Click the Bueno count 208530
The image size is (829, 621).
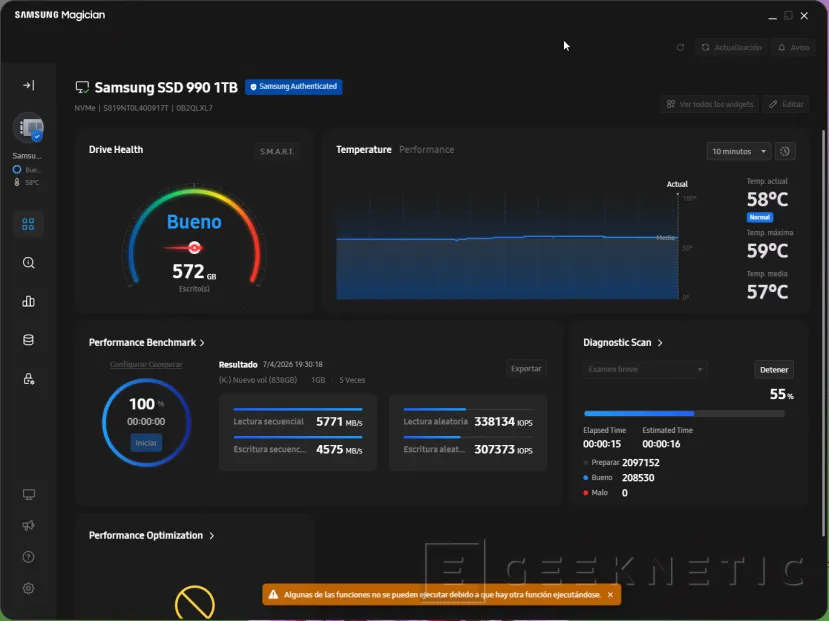click(638, 478)
